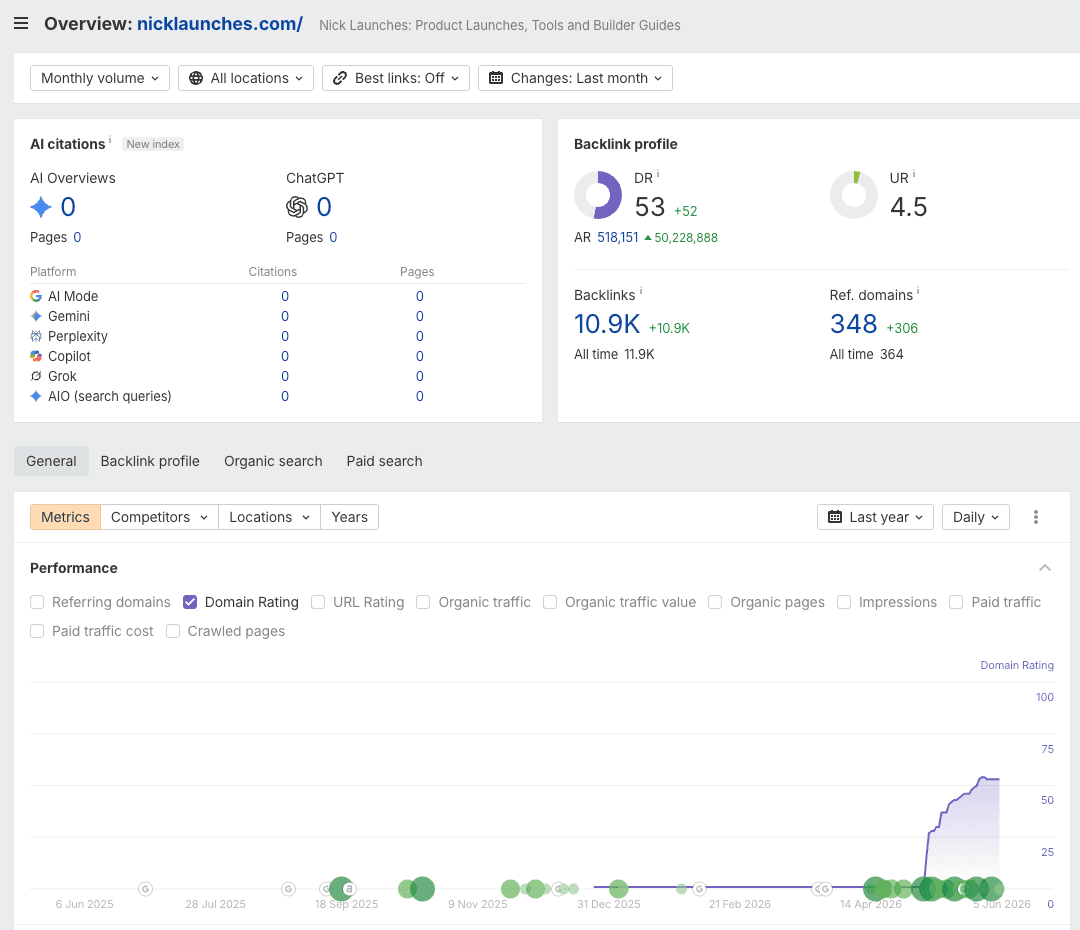The height and width of the screenshot is (930, 1080).
Task: Select the General tab
Action: click(x=52, y=461)
